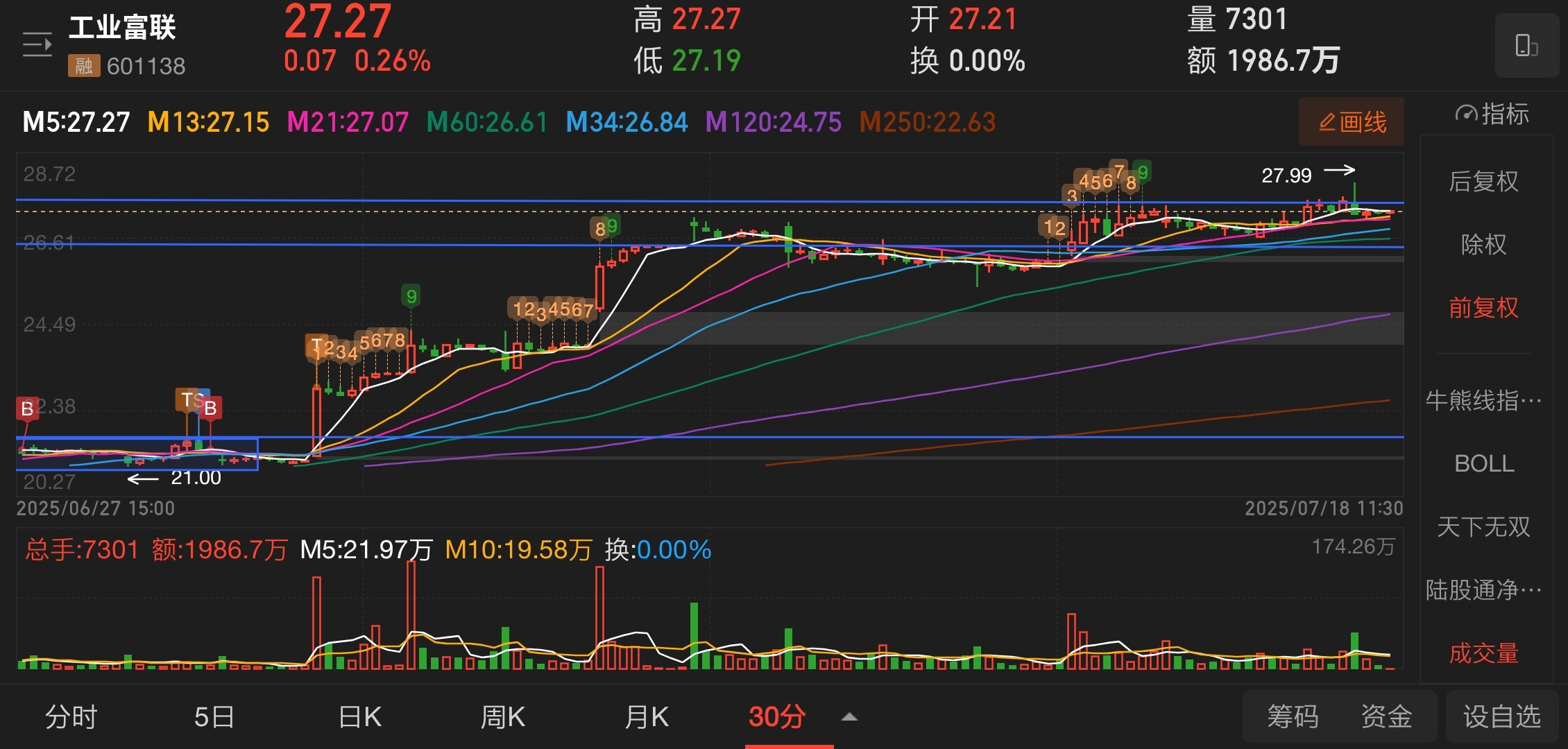Click the 融 margin trading badge
The height and width of the screenshot is (749, 1568).
point(84,66)
